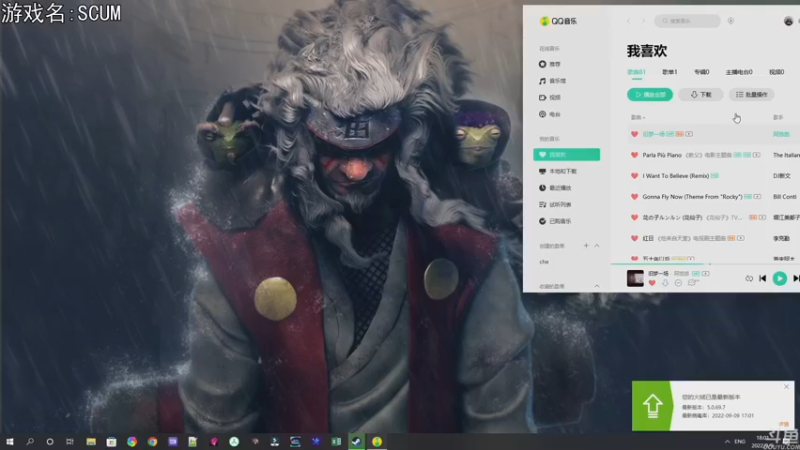Unlike the first song 旧梦一场
Viewport: 800px width, 450px height.
tap(634, 134)
